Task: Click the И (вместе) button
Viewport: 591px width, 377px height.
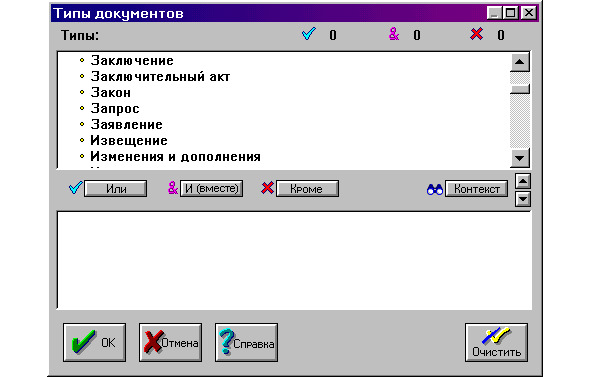Action: coord(211,188)
